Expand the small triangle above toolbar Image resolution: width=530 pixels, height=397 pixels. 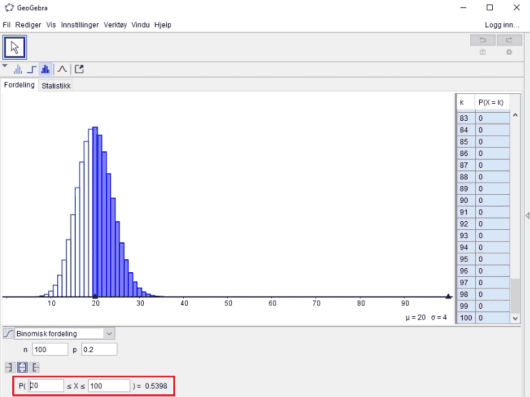[5, 66]
